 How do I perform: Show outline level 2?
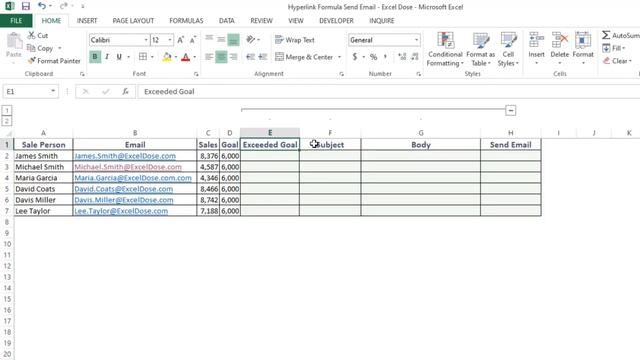(x=7, y=121)
